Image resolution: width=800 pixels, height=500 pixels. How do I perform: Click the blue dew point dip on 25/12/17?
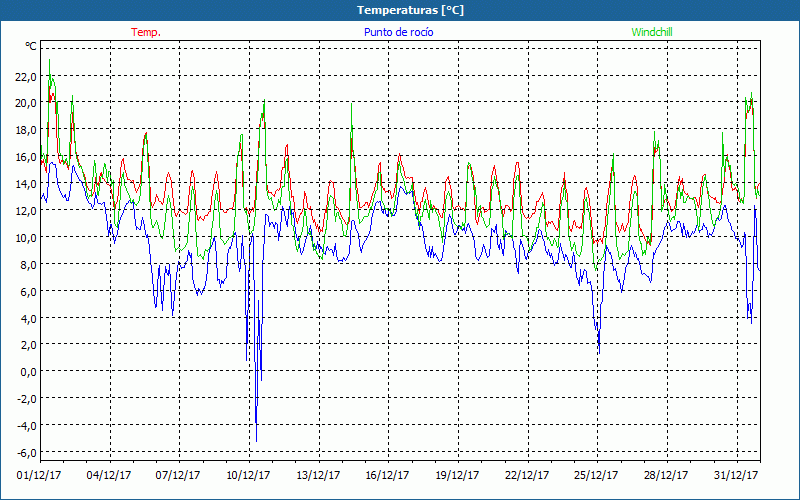(599, 352)
